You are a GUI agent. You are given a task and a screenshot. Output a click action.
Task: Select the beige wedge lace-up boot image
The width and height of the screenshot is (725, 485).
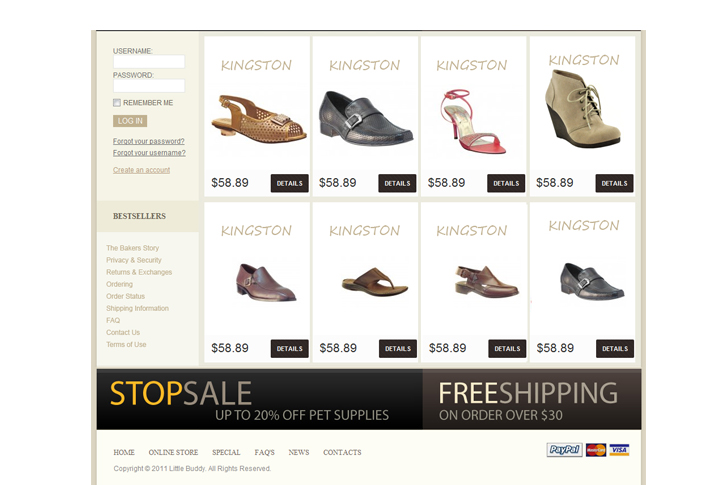(x=583, y=109)
